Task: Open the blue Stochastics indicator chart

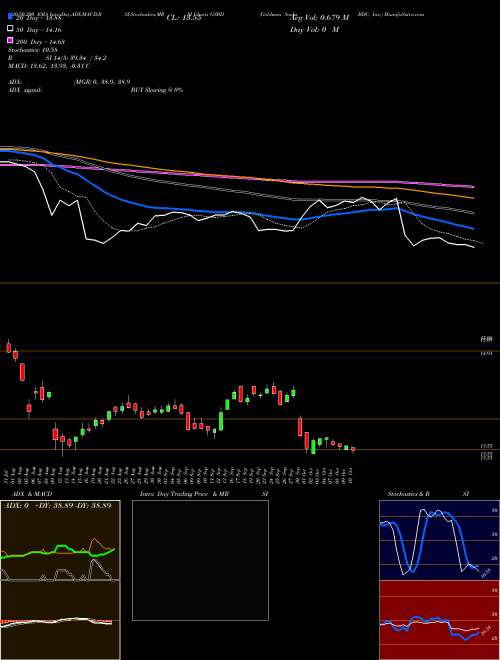Action: [x=439, y=540]
